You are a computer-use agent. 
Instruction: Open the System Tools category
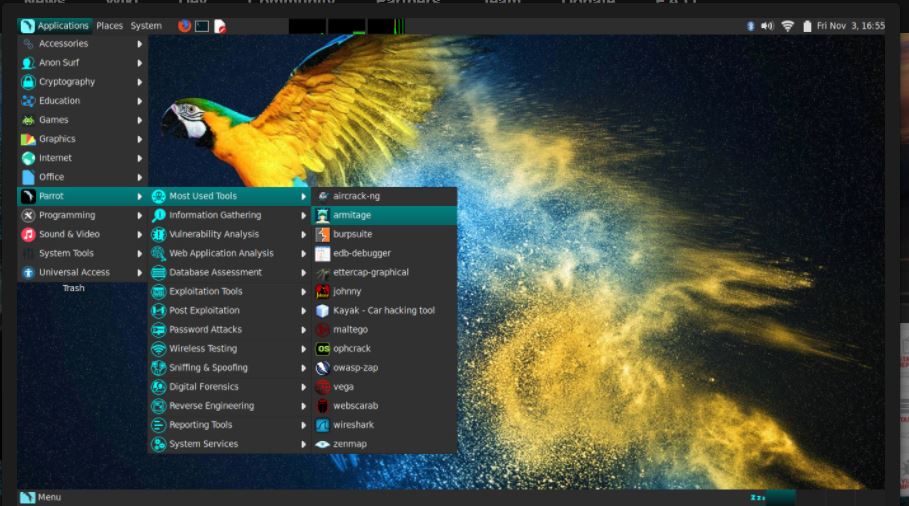click(83, 253)
